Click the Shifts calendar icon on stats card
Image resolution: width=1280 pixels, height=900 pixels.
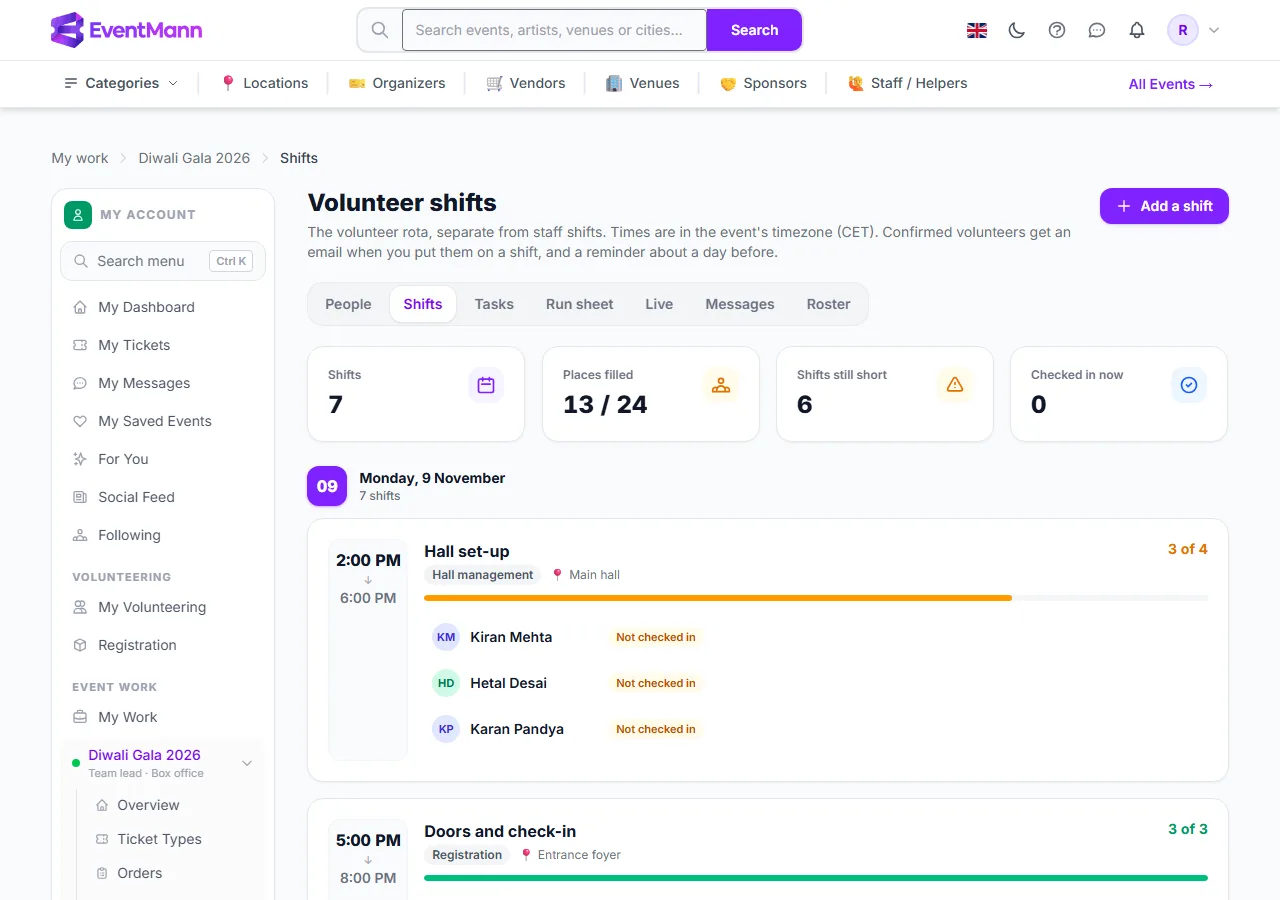pos(486,385)
